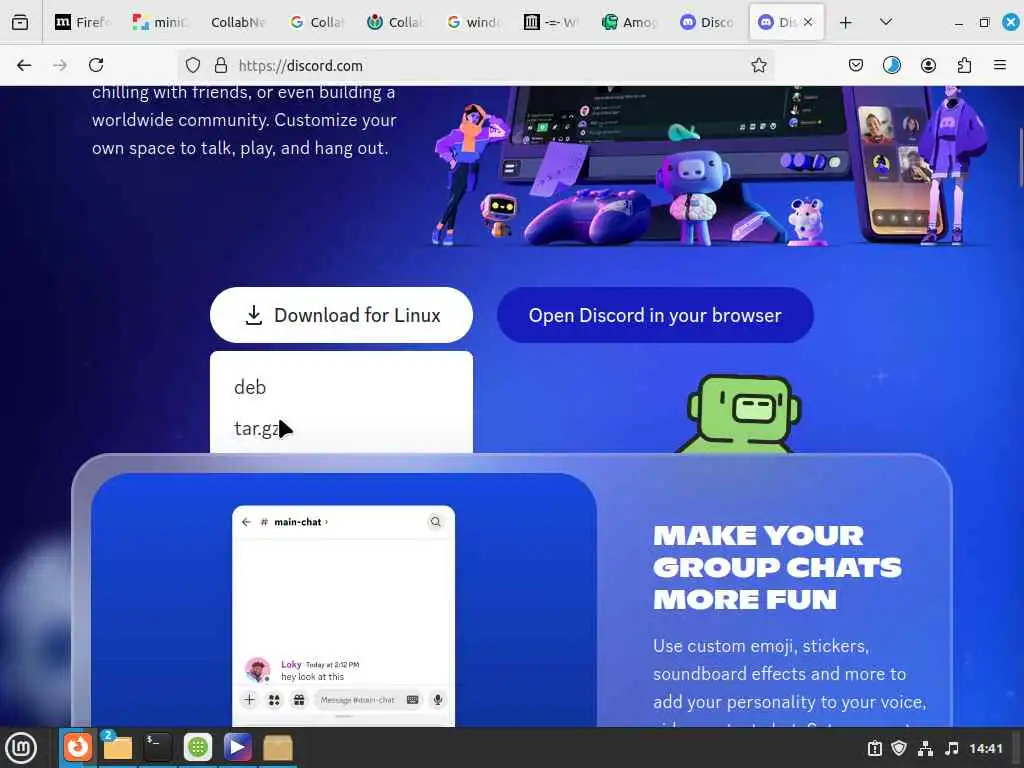Open the Firefox account icon
The image size is (1024, 768).
click(x=928, y=65)
